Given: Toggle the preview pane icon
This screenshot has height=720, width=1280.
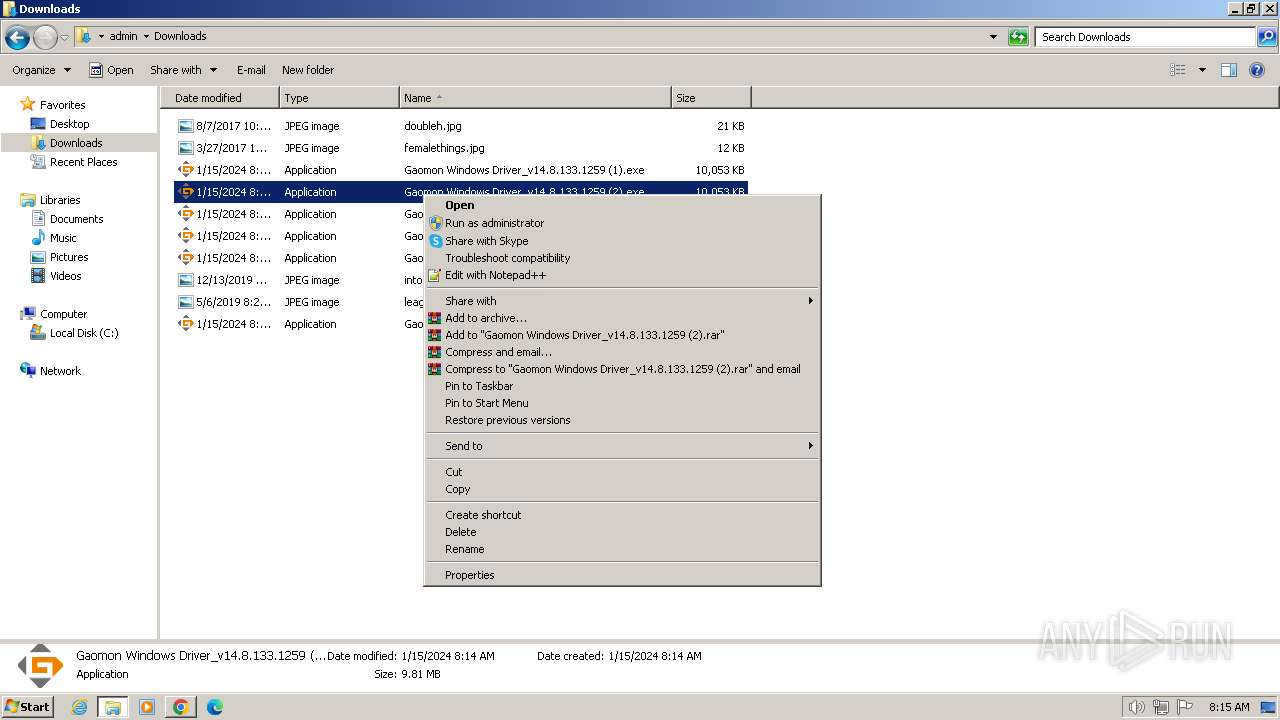Looking at the screenshot, I should [1229, 70].
